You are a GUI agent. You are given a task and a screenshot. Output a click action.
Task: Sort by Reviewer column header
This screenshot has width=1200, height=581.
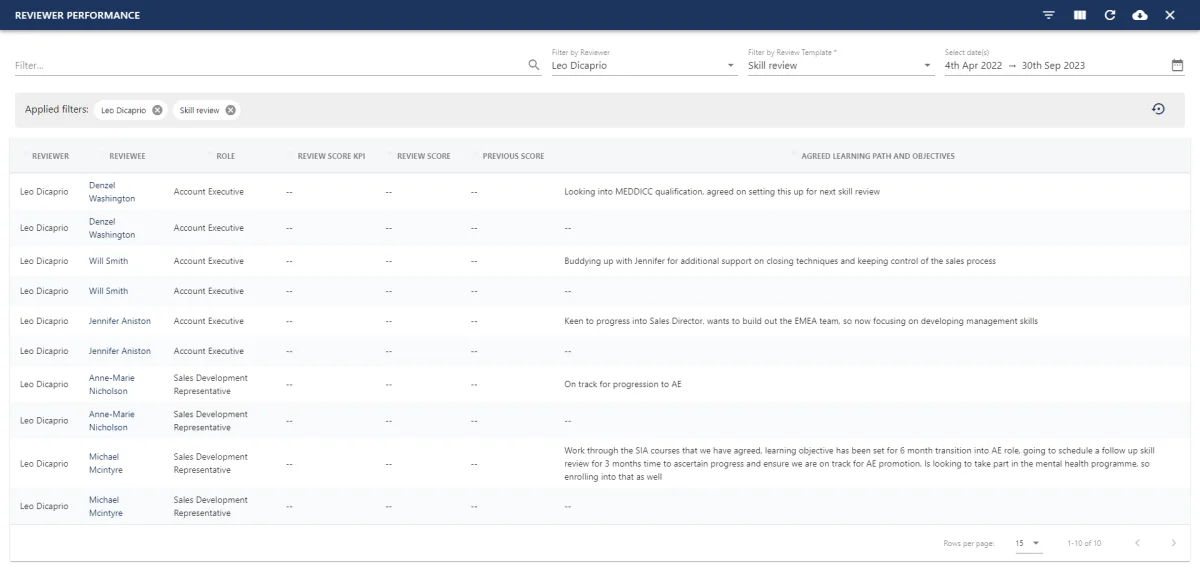click(50, 156)
